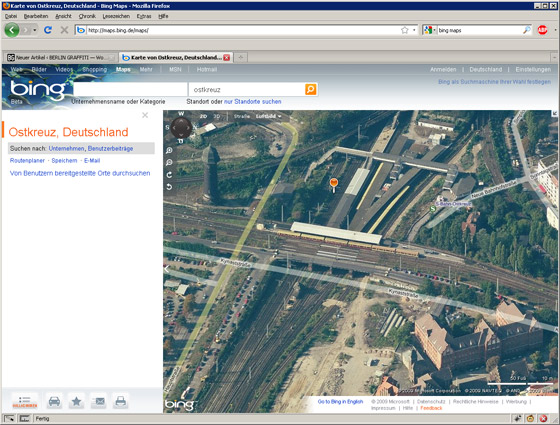
Task: Open the back history dropdown arrow
Action: pyautogui.click(x=35, y=30)
